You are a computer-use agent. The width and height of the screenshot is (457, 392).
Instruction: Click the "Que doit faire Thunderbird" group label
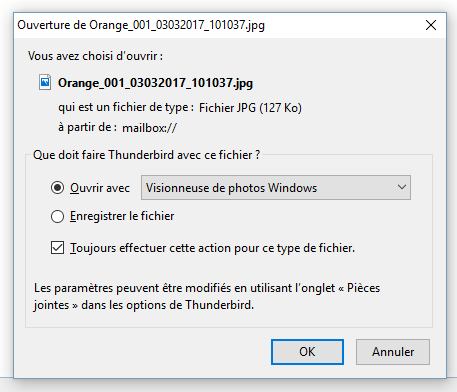(146, 155)
